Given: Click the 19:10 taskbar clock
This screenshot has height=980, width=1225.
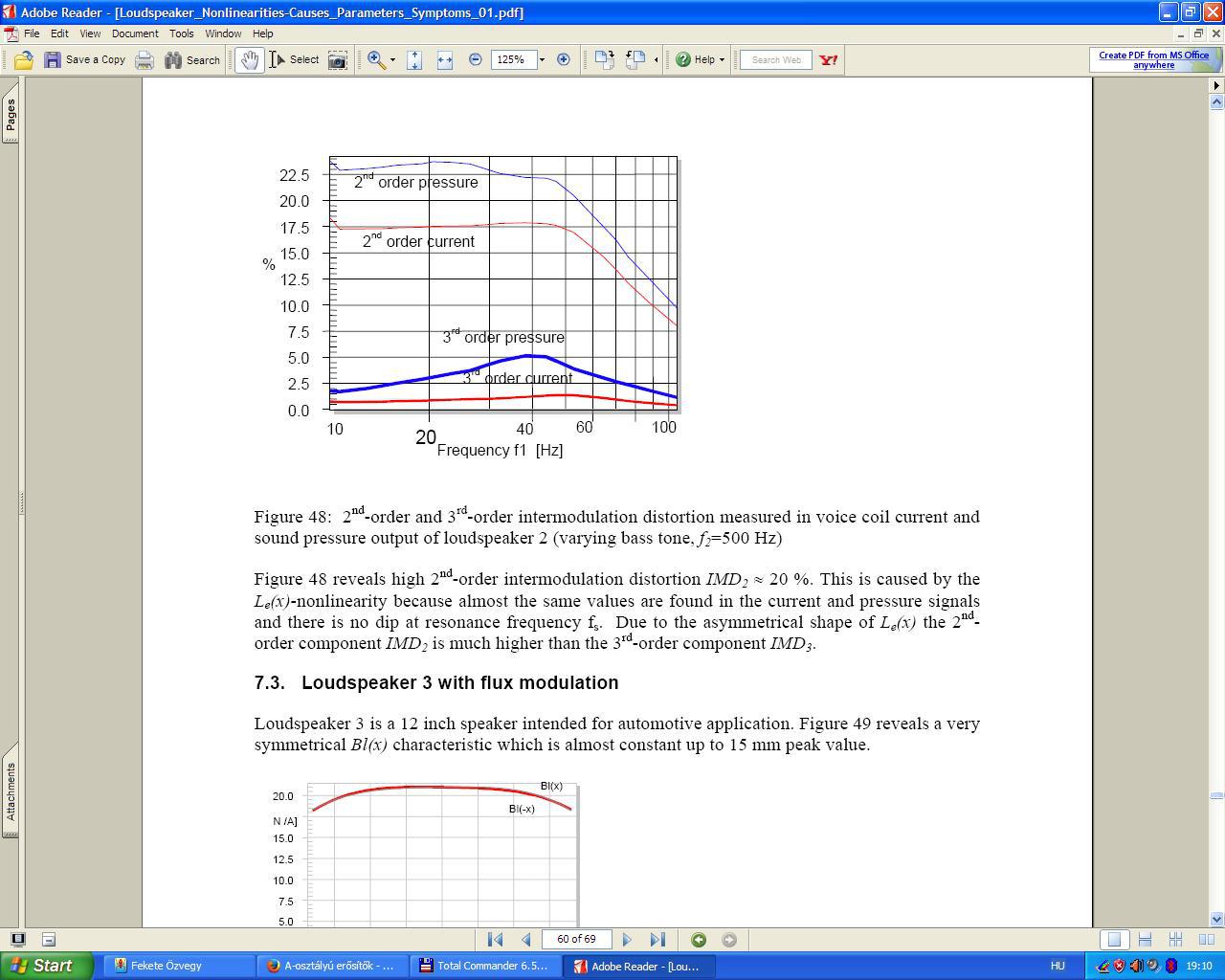Looking at the screenshot, I should click(x=1199, y=966).
